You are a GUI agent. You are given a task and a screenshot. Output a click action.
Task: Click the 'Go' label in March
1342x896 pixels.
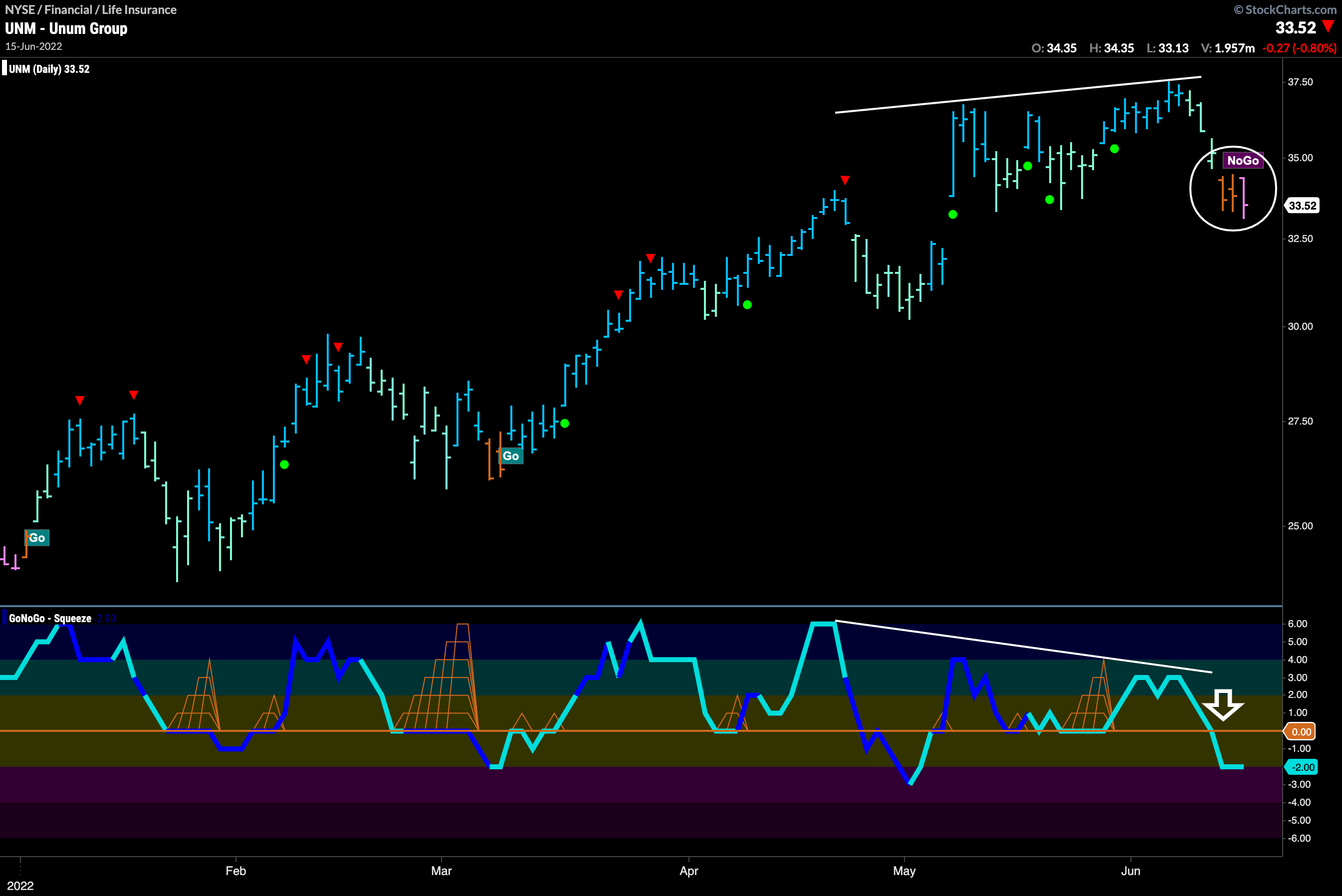click(511, 456)
